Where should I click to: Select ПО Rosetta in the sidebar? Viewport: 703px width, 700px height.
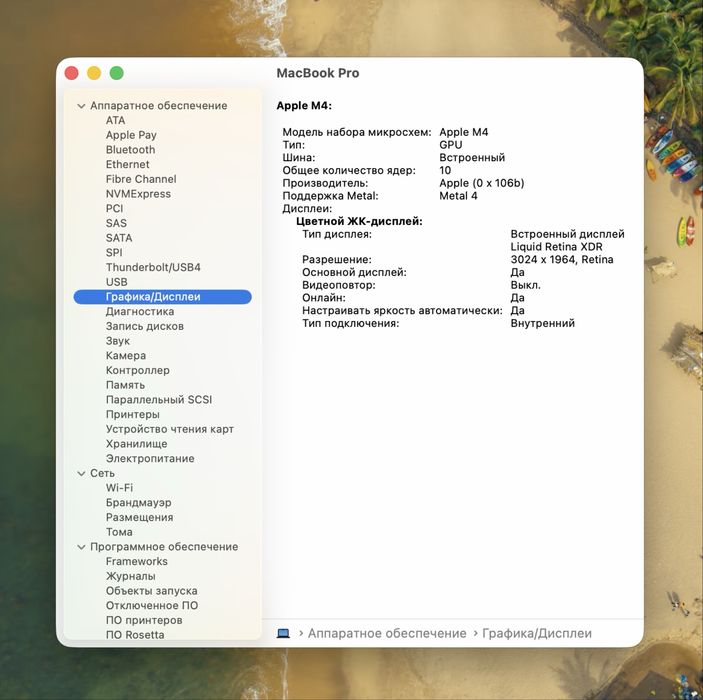pyautogui.click(x=135, y=635)
